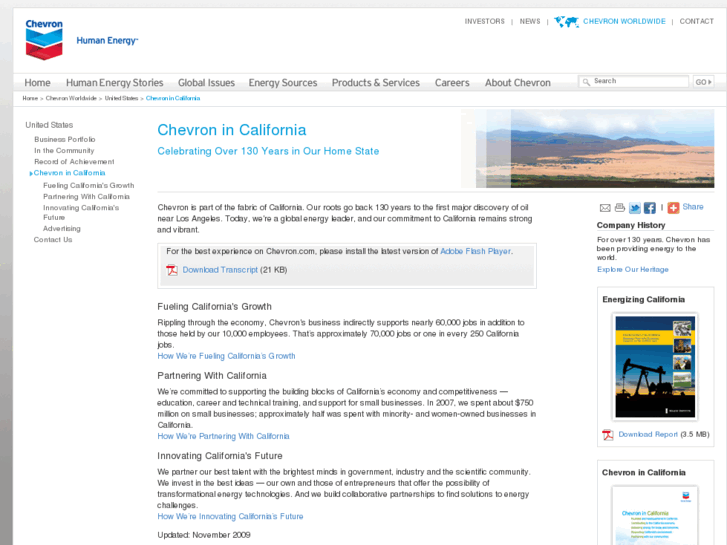
Task: Click the Human Energy tagline
Action: click(x=107, y=41)
